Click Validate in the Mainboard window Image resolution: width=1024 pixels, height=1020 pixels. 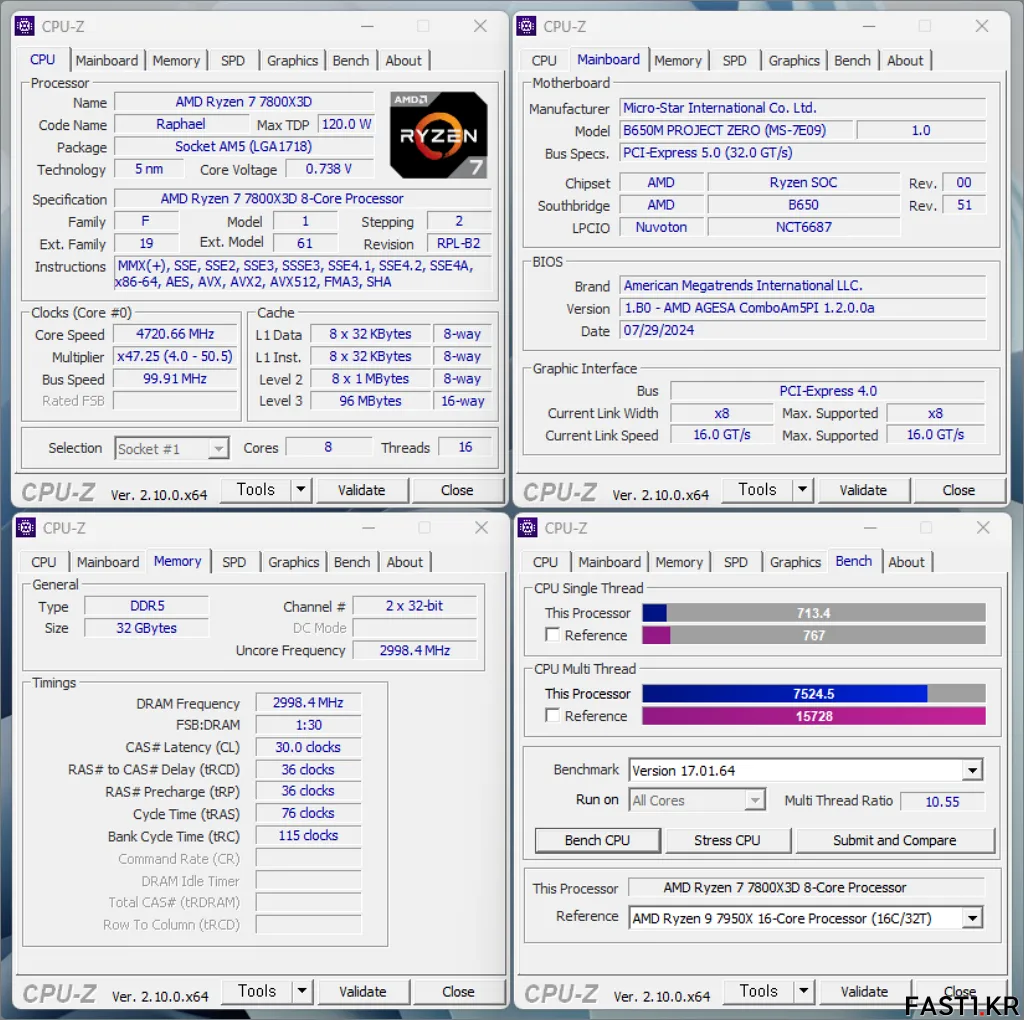pos(863,490)
